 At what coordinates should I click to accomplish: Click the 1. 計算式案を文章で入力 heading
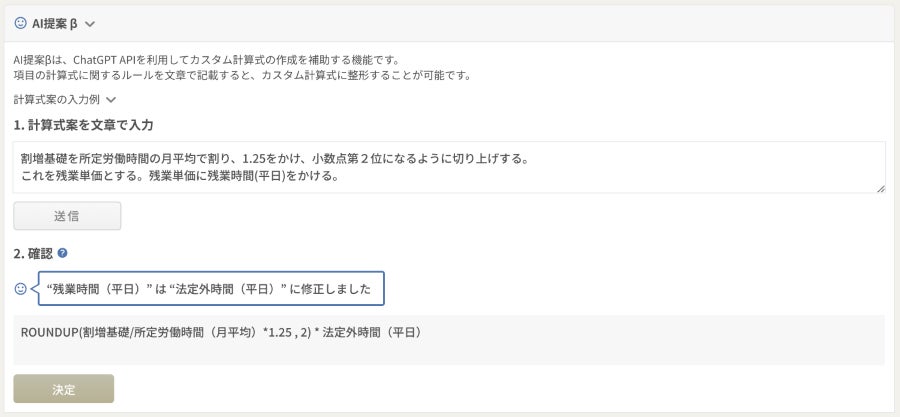83,125
